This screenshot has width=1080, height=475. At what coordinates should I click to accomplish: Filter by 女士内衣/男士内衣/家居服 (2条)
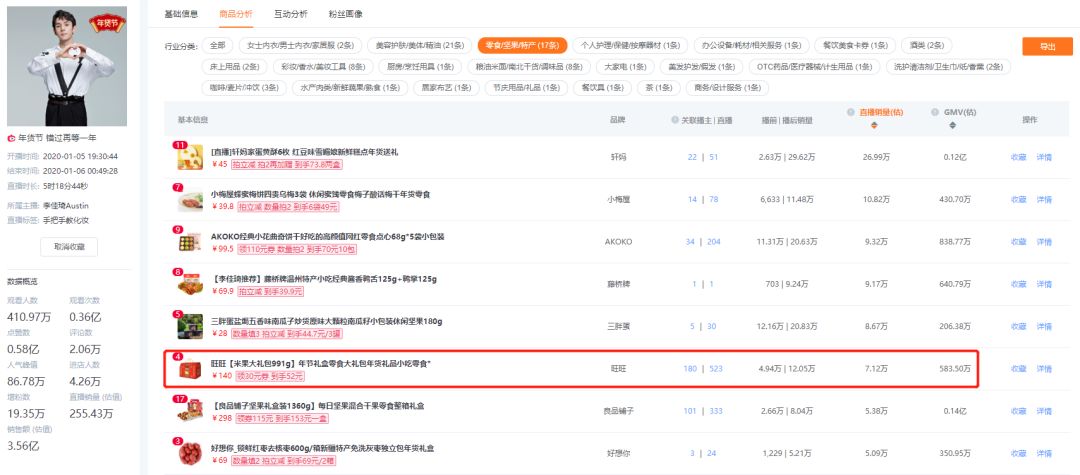point(300,46)
